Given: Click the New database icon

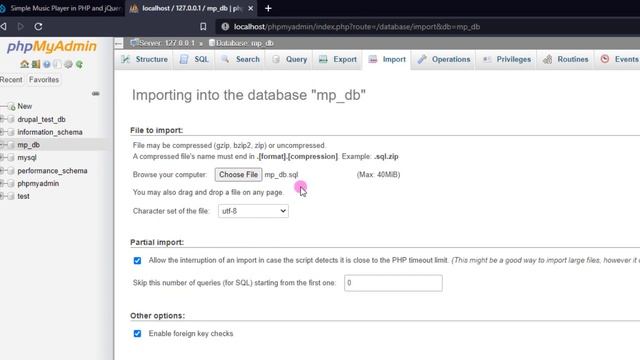Looking at the screenshot, I should (11, 107).
